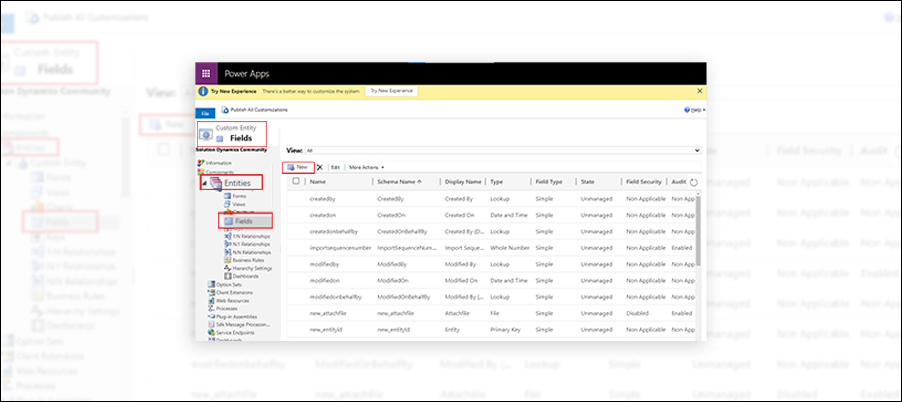
Task: Click the New field button
Action: (298, 167)
